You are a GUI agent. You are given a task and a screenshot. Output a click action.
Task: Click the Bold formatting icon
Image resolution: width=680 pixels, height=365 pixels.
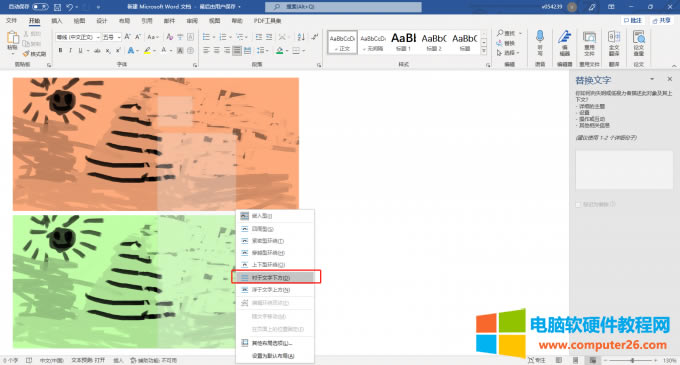[x=60, y=51]
